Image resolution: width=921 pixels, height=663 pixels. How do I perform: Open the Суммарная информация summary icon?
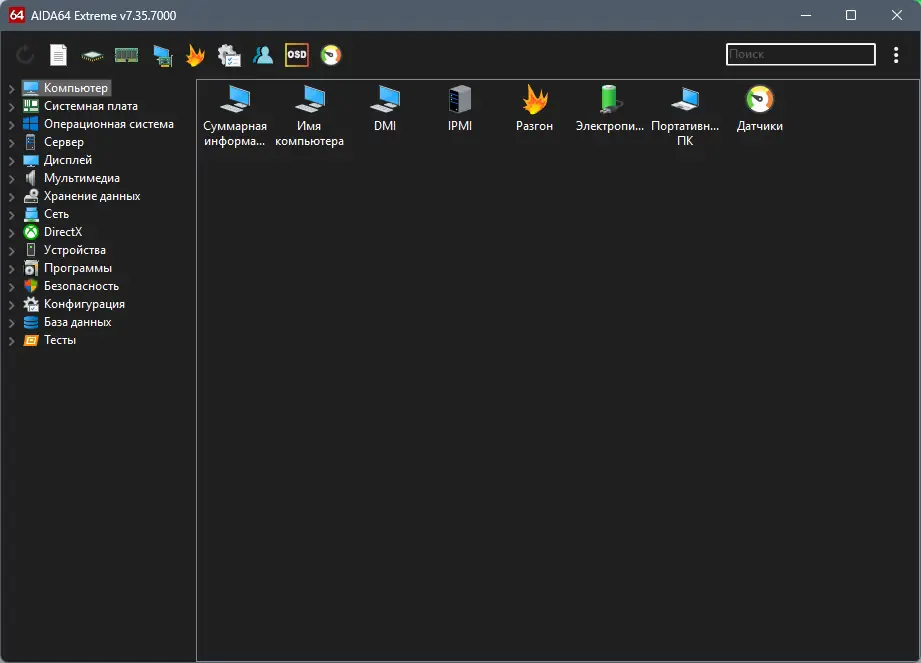235,107
